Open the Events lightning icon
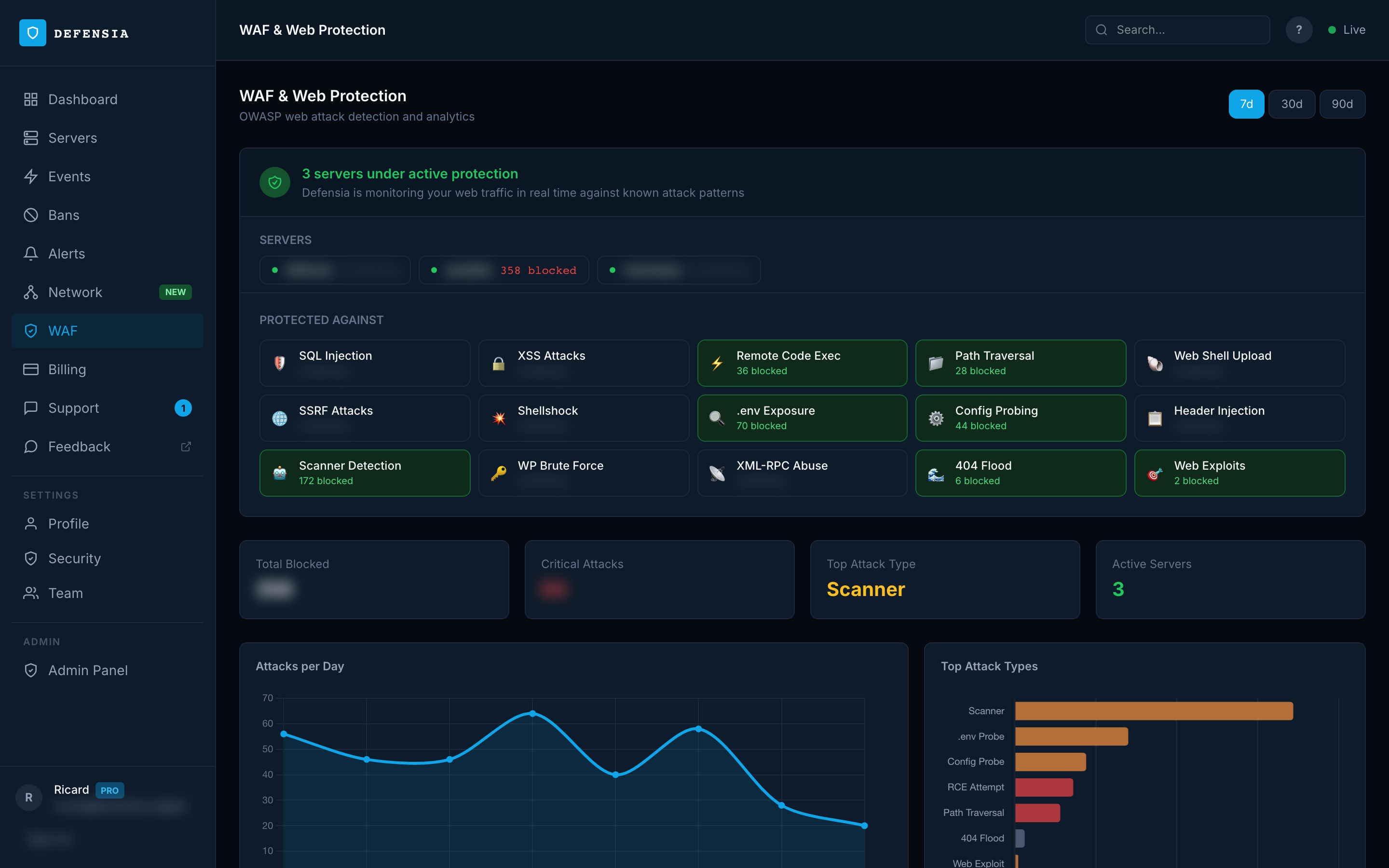1389x868 pixels. tap(31, 176)
